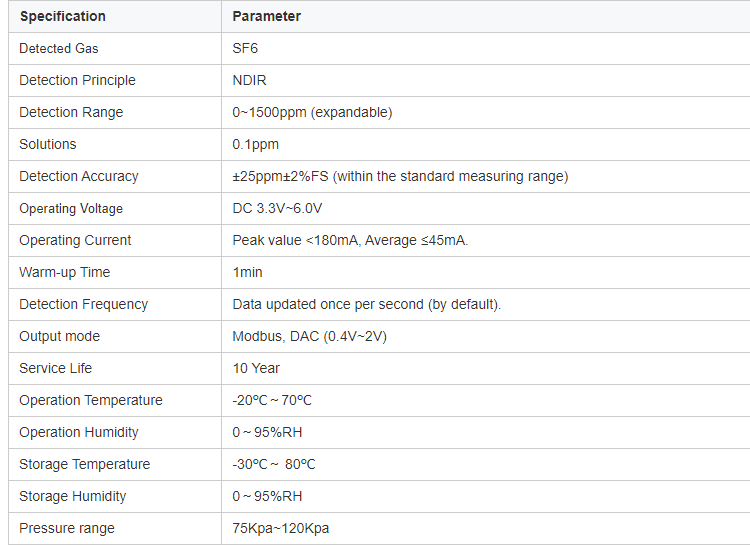Select the 10 Year Service Life value
750x545 pixels.
click(256, 368)
